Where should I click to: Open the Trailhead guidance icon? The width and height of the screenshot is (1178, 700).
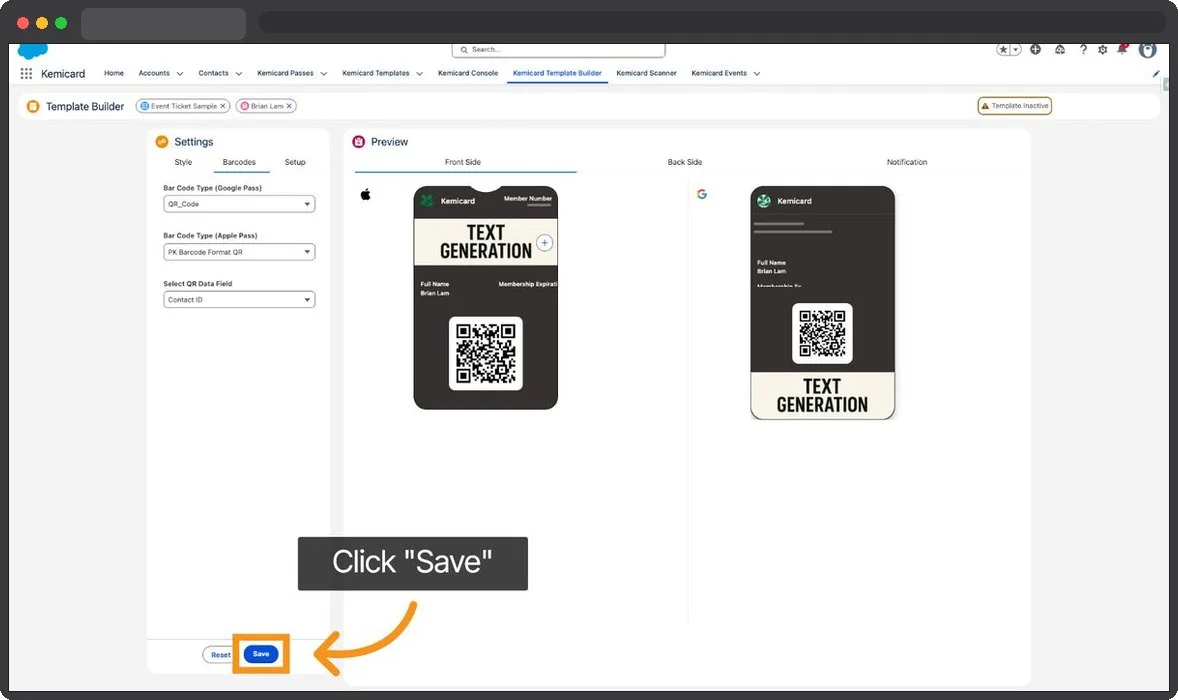(1059, 50)
